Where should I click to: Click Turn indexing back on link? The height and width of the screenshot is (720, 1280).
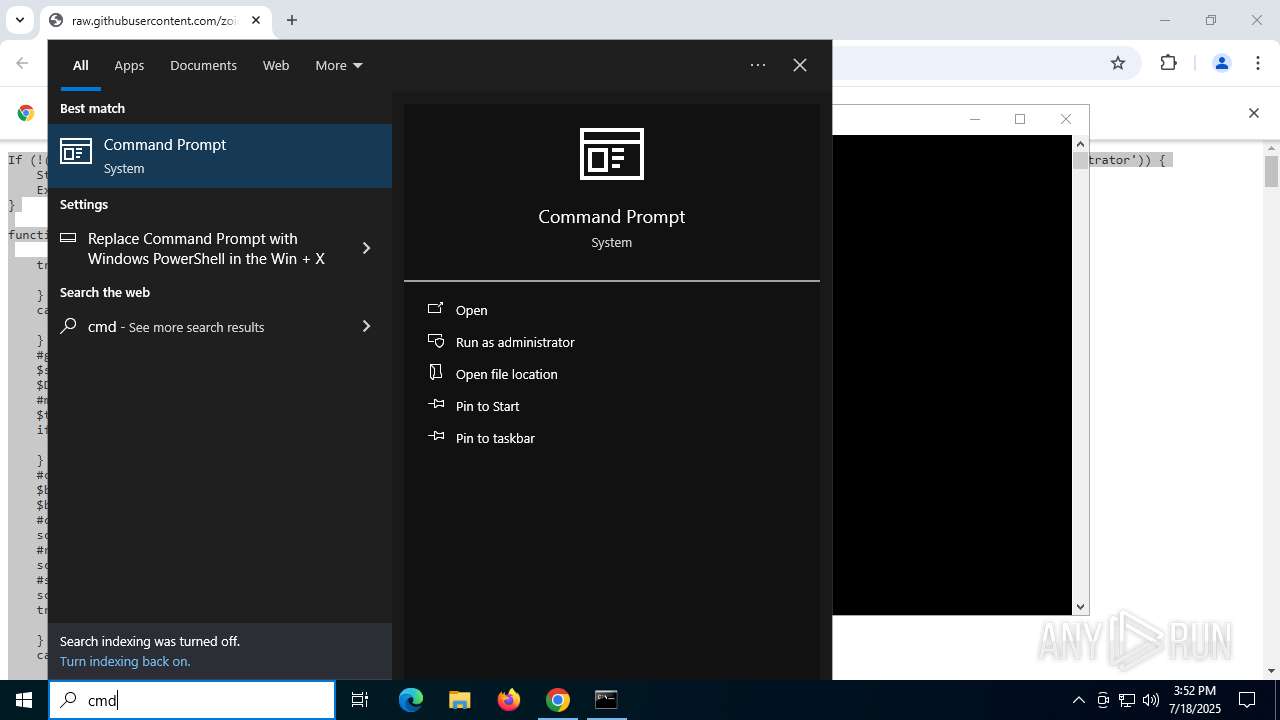point(125,661)
